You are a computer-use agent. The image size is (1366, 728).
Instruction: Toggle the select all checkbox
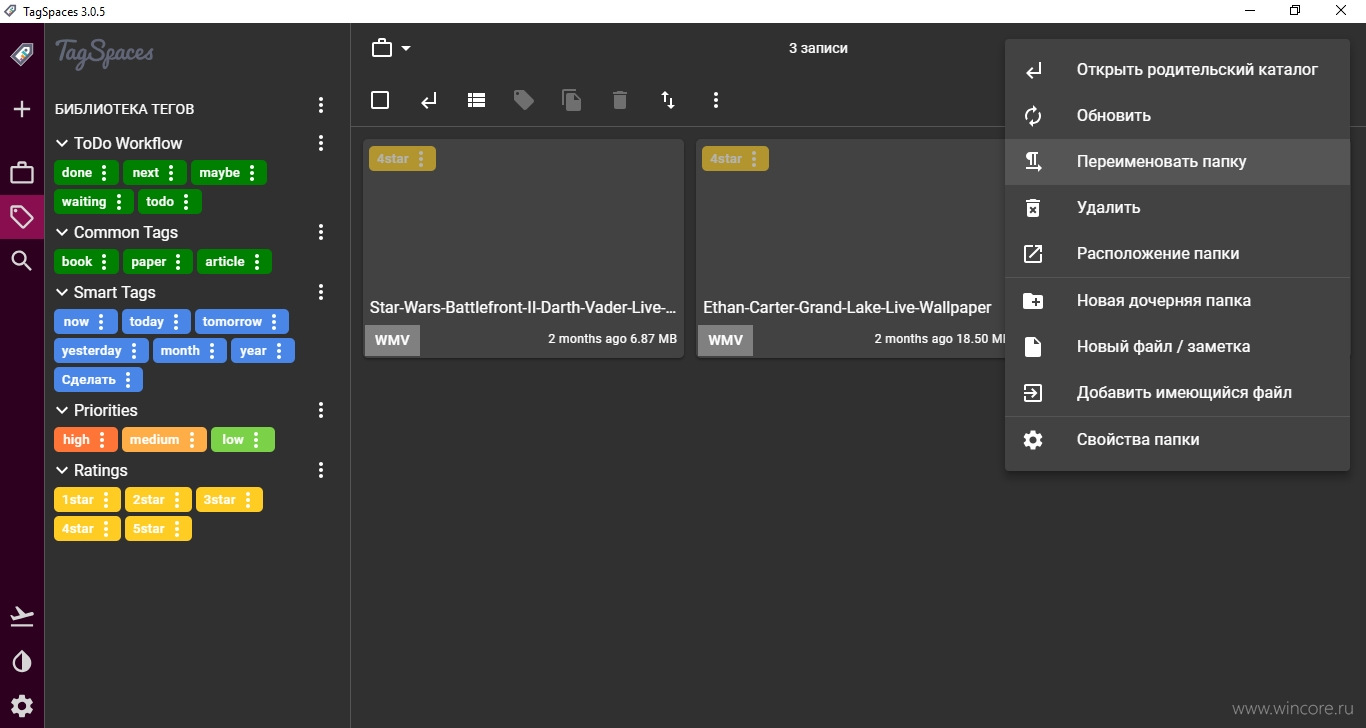click(x=380, y=100)
